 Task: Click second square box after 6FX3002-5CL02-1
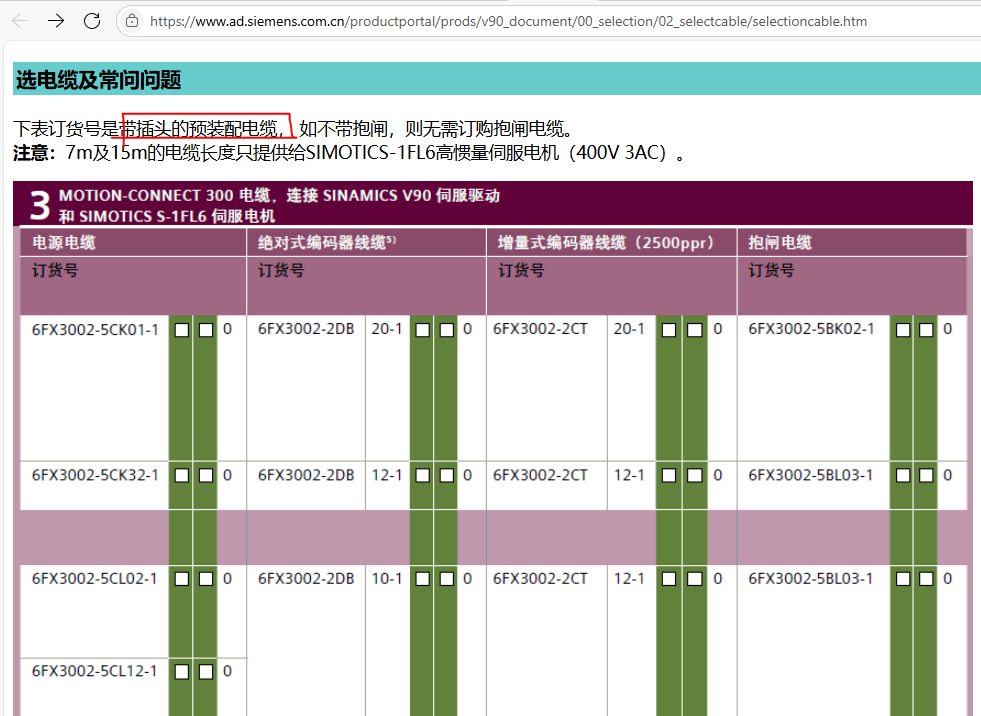[206, 579]
